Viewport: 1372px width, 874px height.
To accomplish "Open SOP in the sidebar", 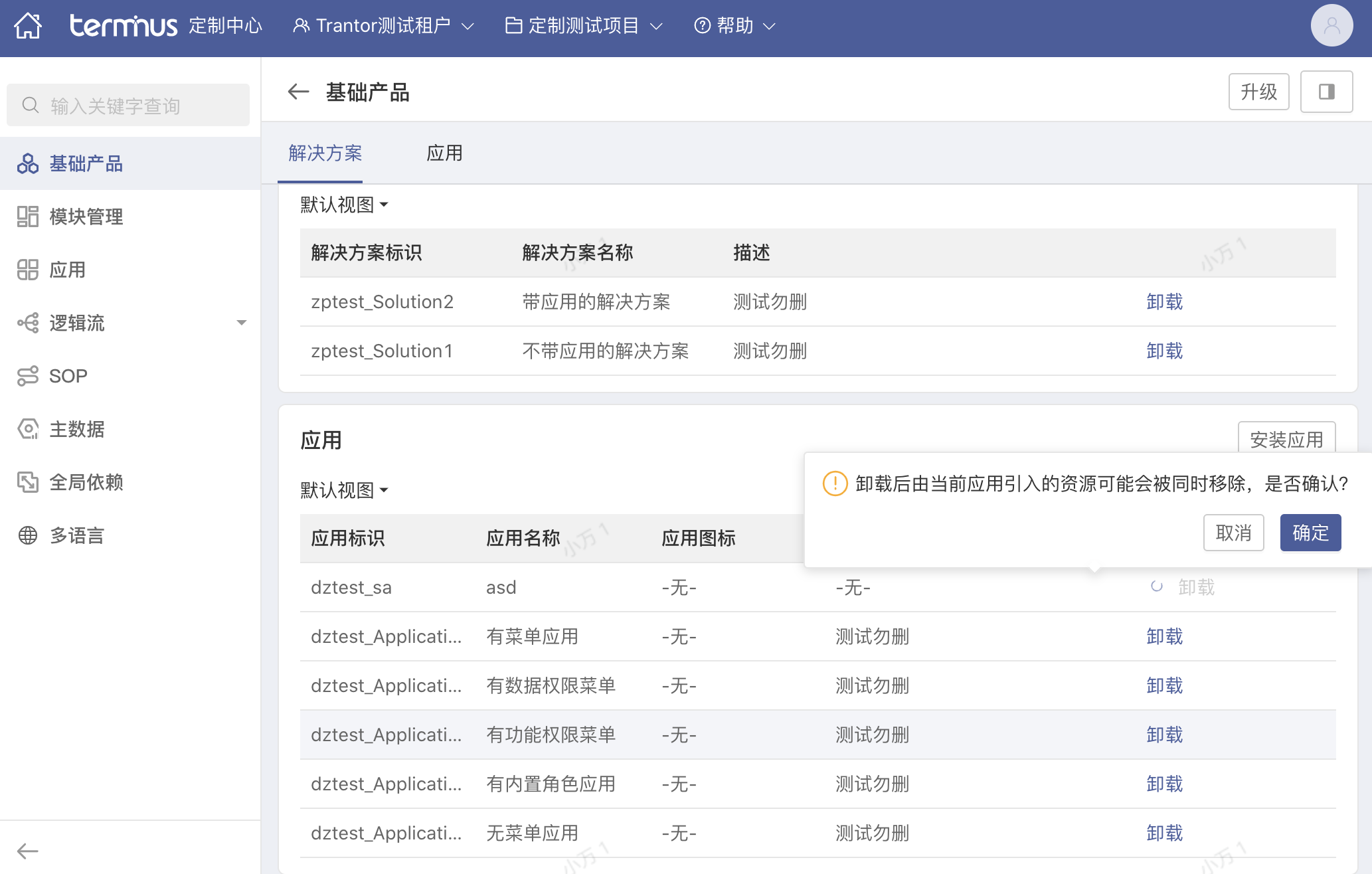I will point(130,376).
